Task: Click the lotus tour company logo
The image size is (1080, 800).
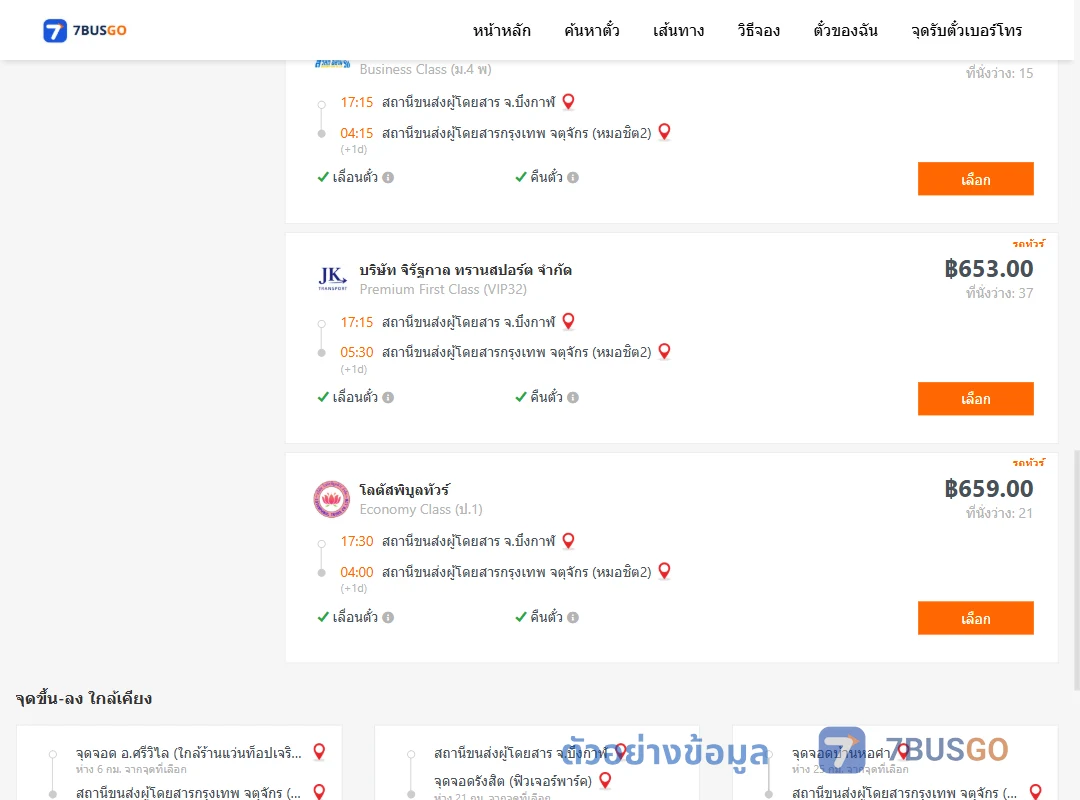Action: pyautogui.click(x=331, y=499)
